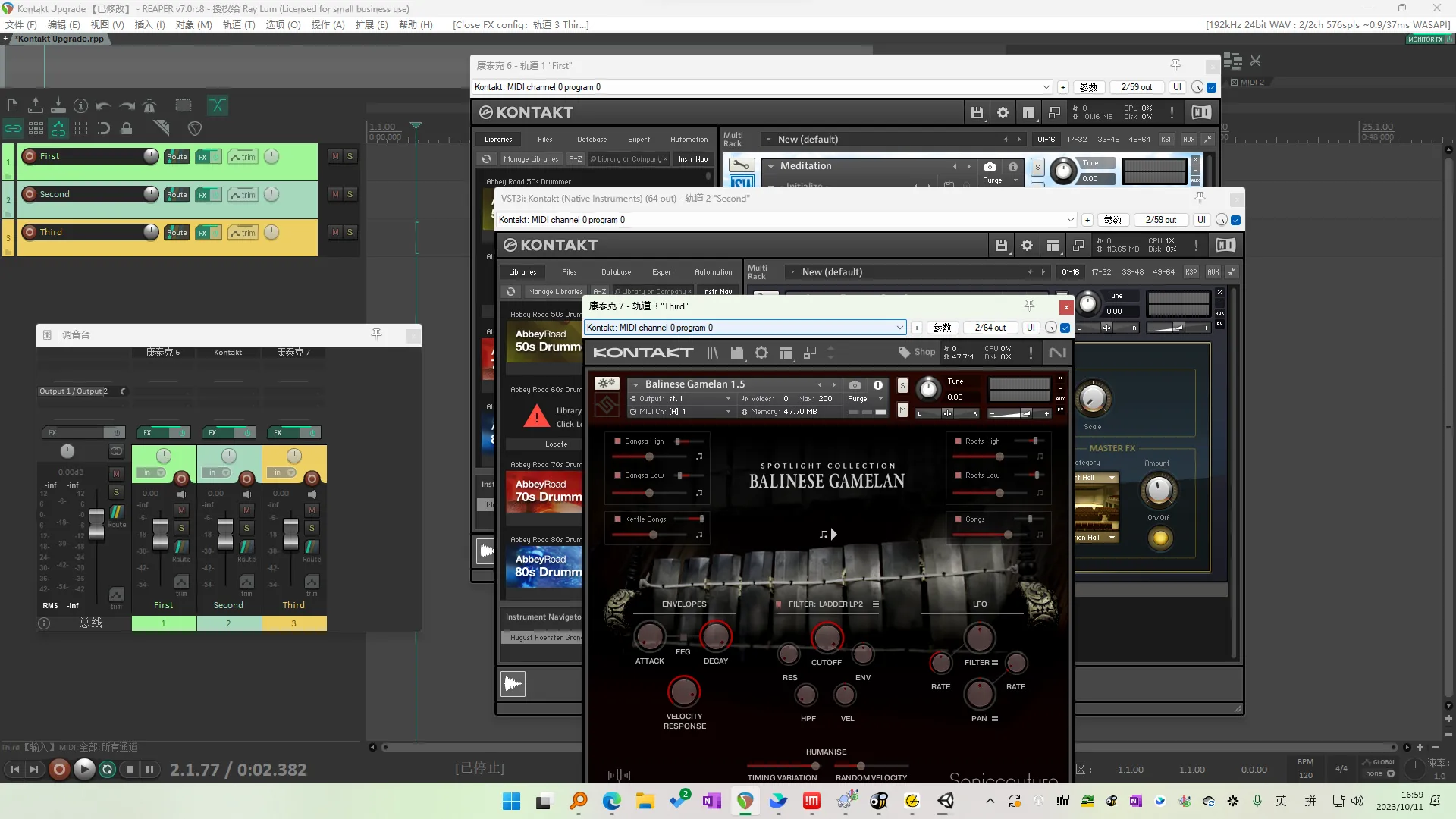Open project settings info icon
This screenshot has height=819, width=1456.
[81, 106]
